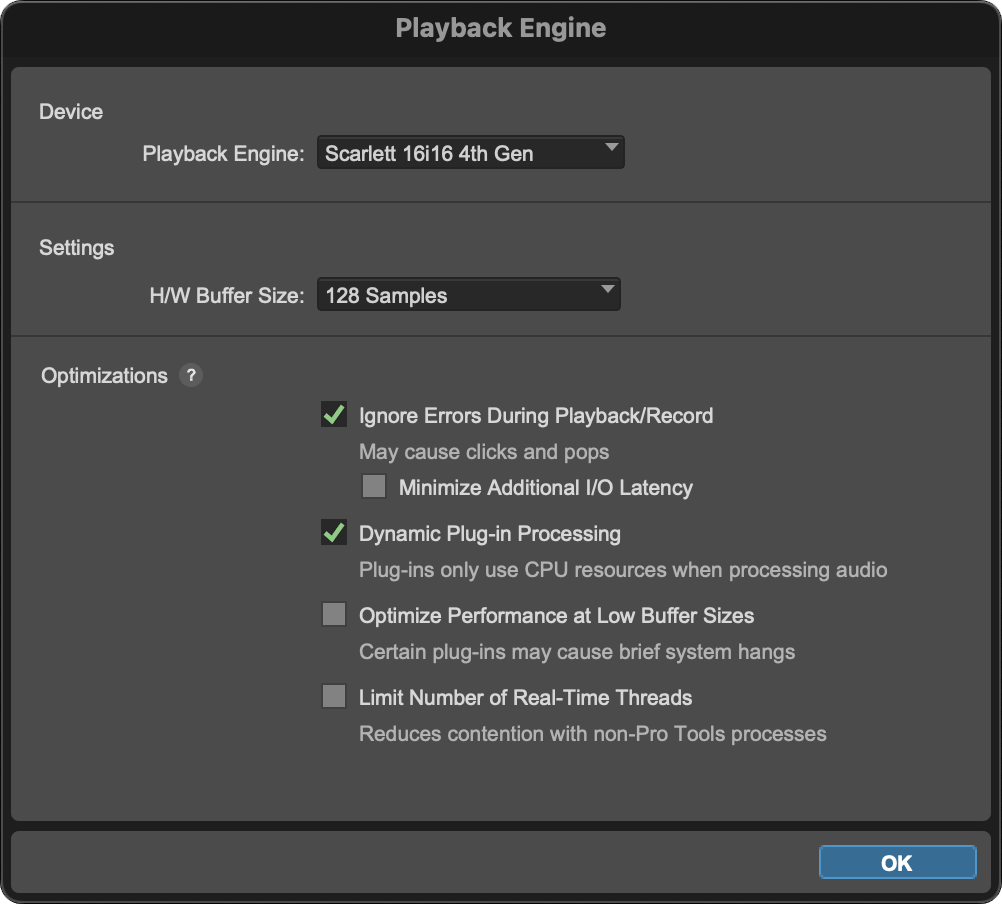Click 'Certain plug-ins may cause brief system hangs' text

(x=577, y=652)
